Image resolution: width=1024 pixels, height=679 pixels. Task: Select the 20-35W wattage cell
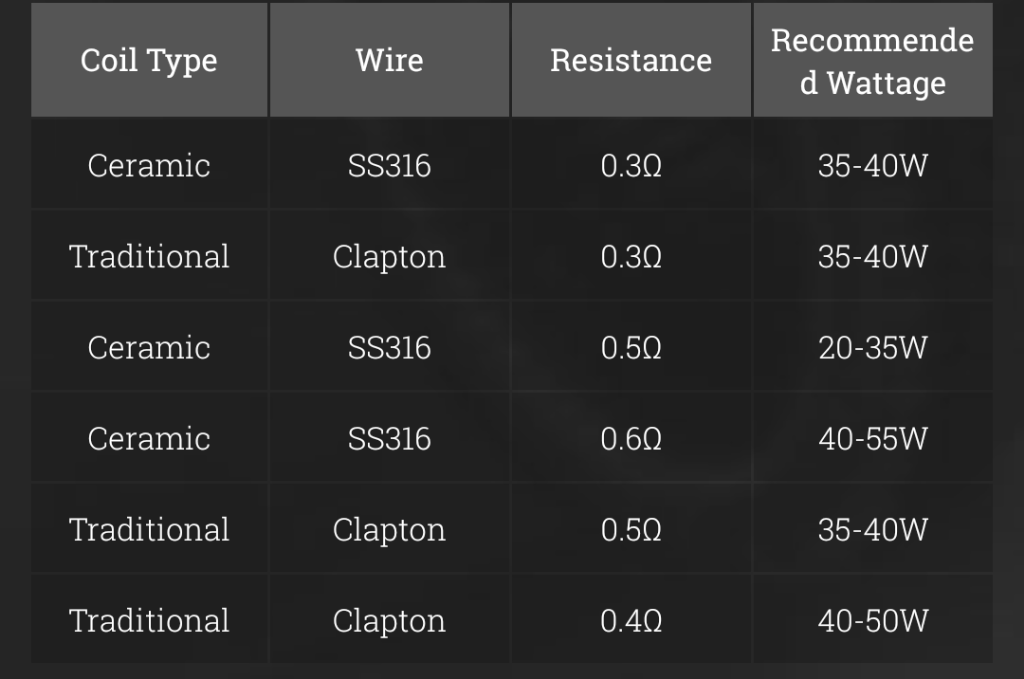[x=872, y=347]
